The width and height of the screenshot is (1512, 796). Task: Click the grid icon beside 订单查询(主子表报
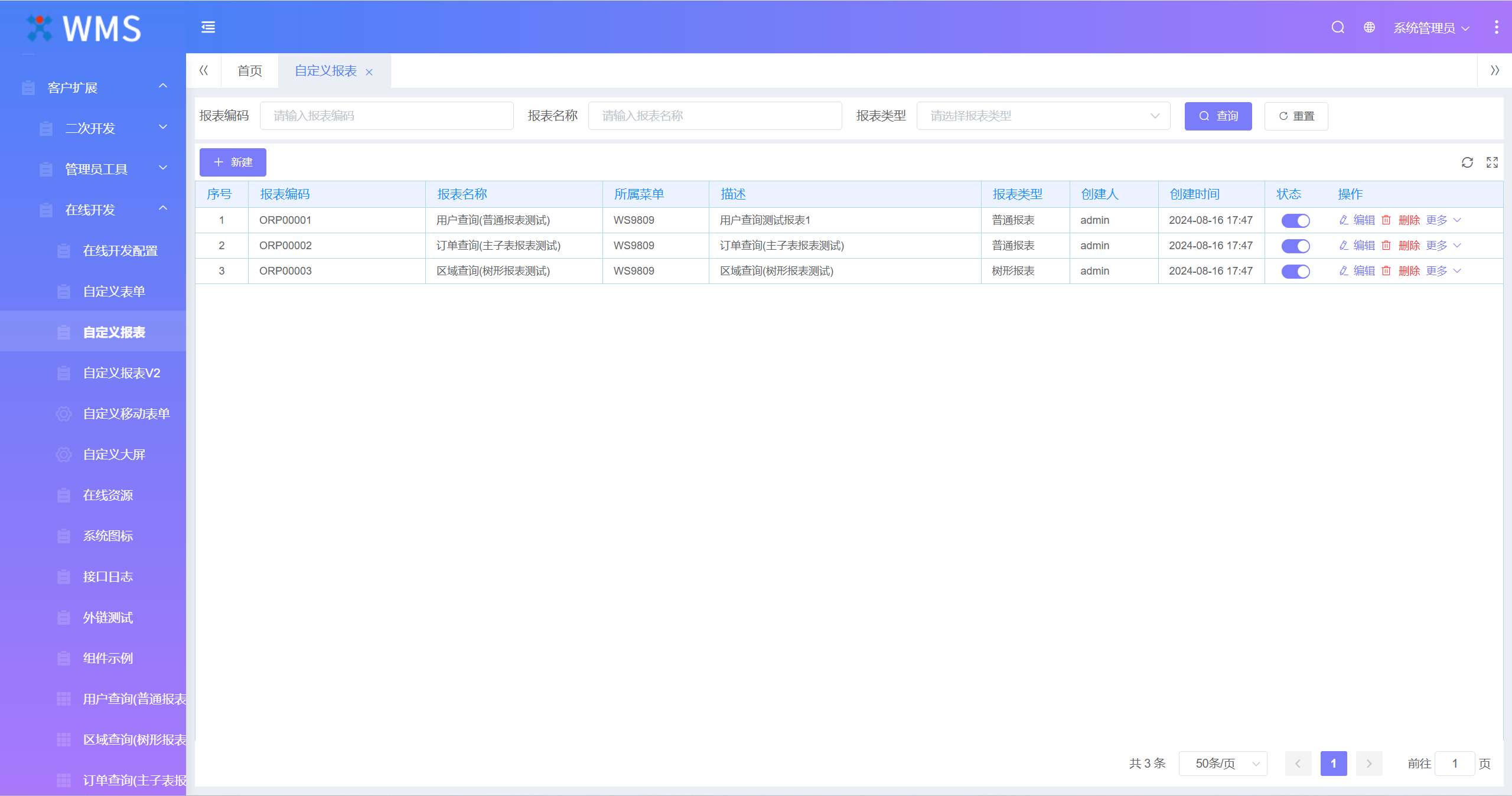coord(64,781)
